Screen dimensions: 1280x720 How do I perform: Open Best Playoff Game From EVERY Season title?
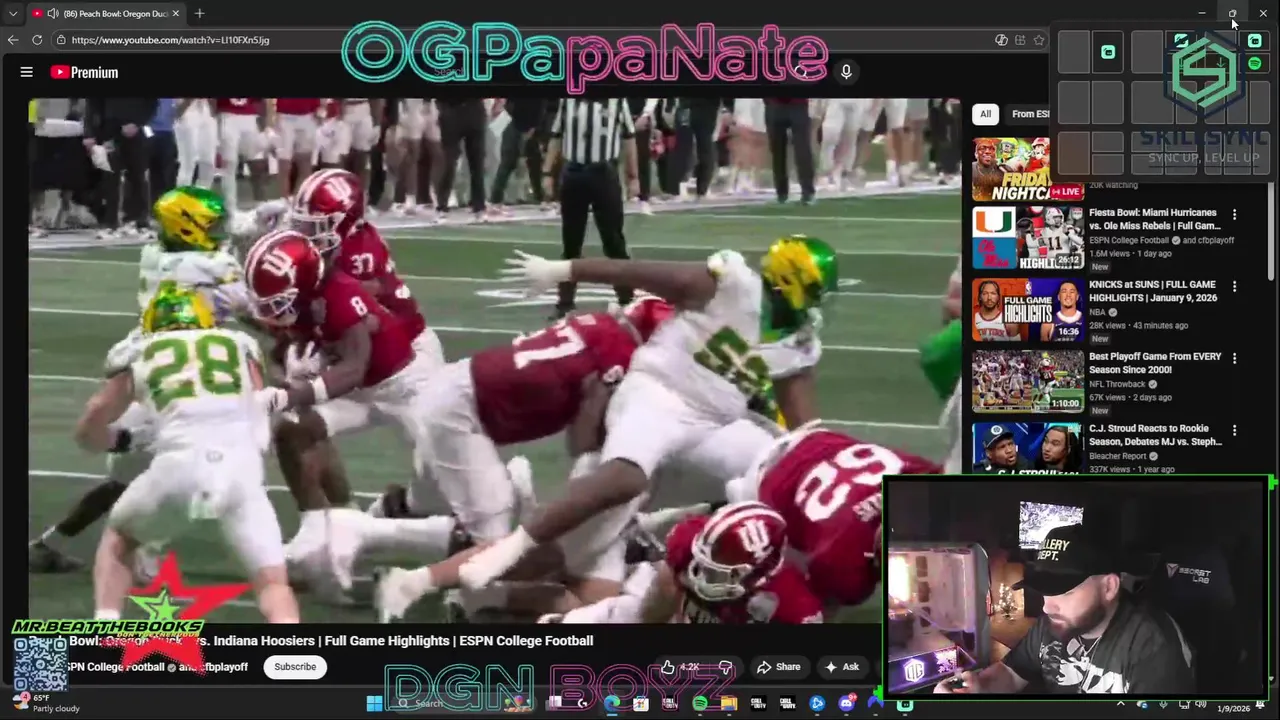pyautogui.click(x=1155, y=363)
